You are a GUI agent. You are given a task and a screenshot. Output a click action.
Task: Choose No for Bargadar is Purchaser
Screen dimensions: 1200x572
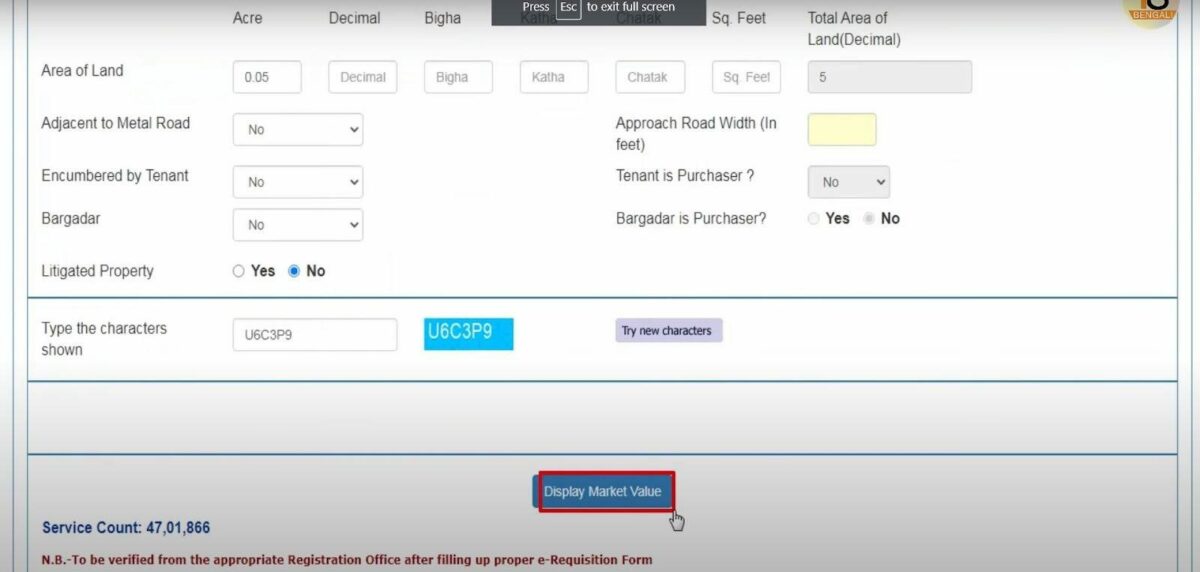(x=869, y=219)
